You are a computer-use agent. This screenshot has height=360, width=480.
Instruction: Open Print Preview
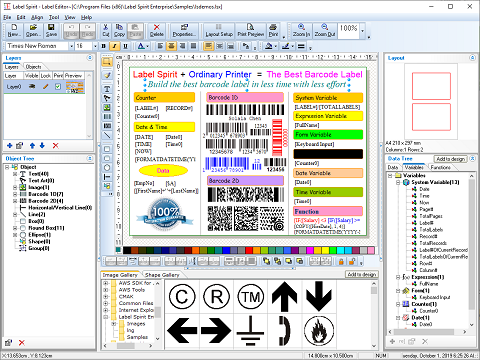[x=251, y=31]
